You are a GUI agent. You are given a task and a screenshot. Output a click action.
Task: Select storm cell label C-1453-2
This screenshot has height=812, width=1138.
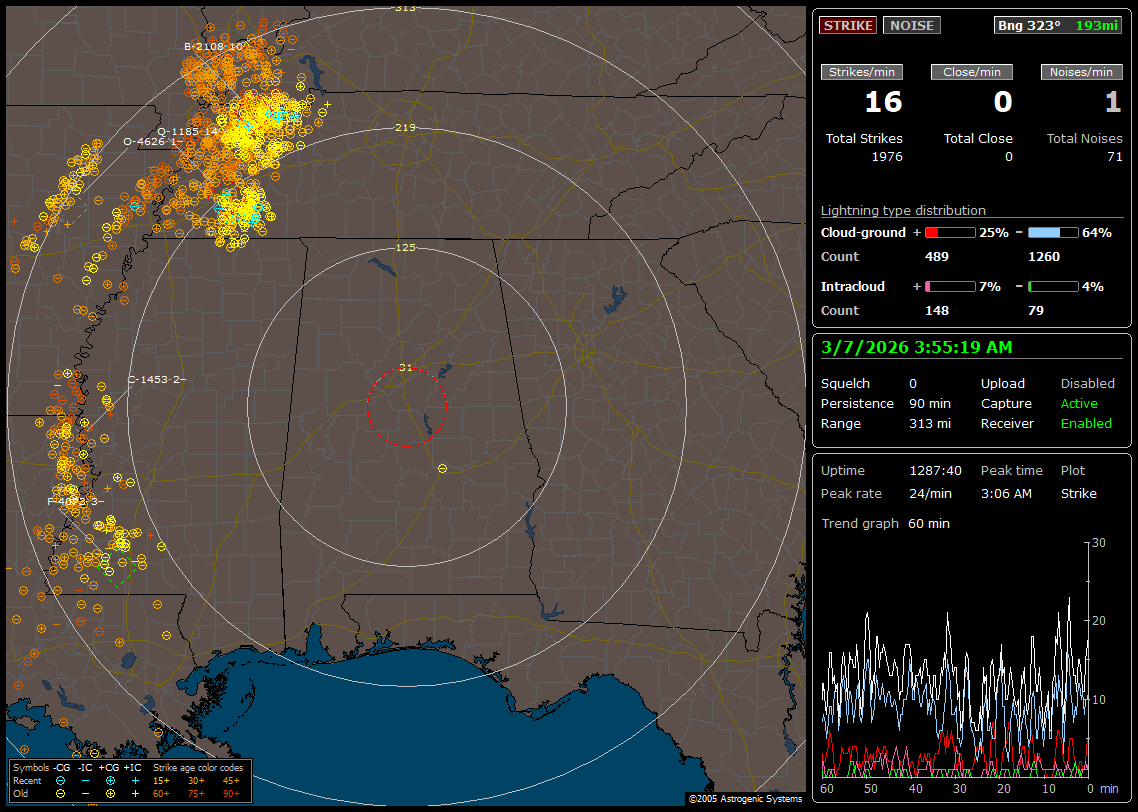155,379
